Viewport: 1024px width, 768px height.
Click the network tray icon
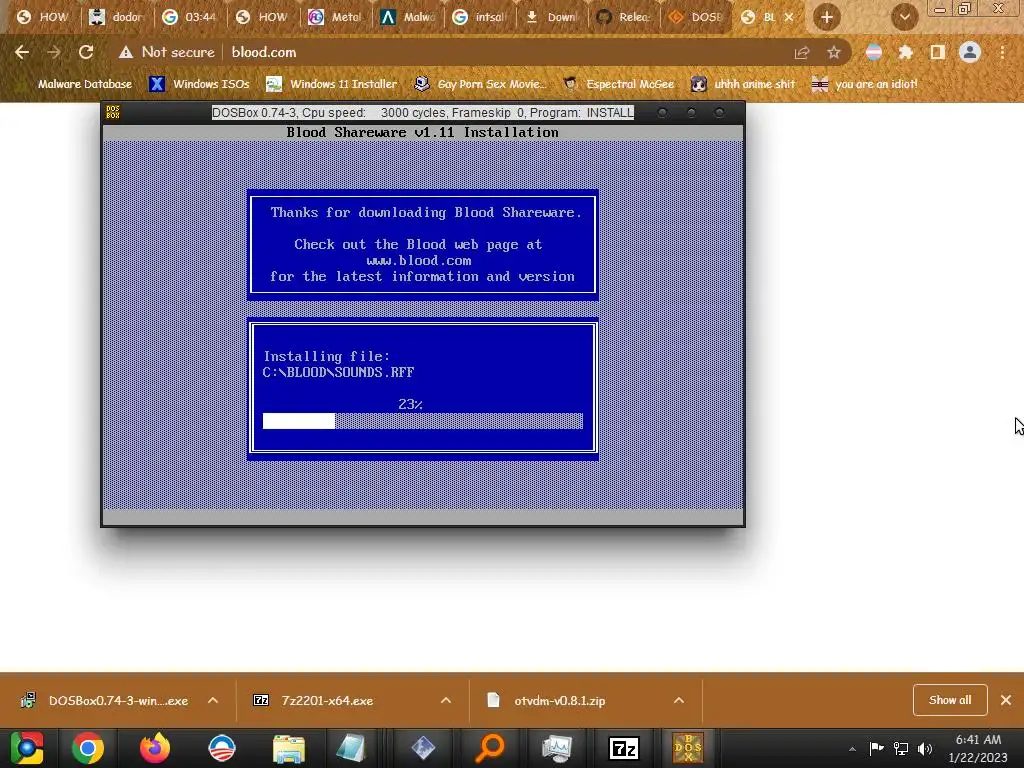(x=901, y=749)
